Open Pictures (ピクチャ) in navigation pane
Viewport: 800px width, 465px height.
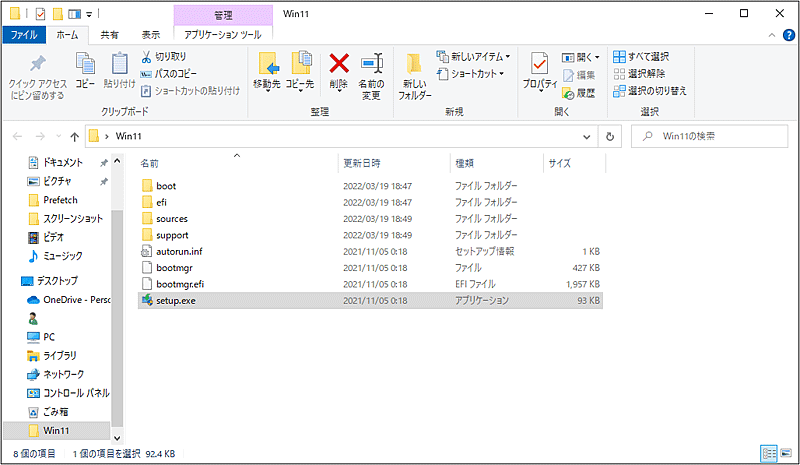tap(49, 181)
